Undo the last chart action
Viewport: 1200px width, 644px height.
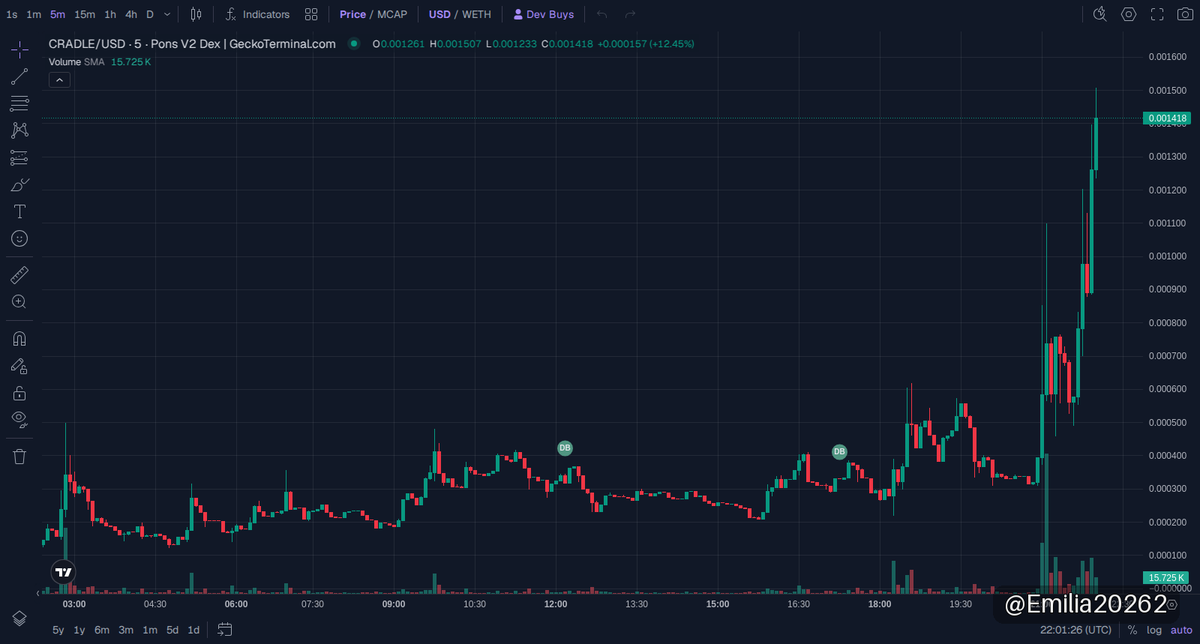(x=601, y=15)
